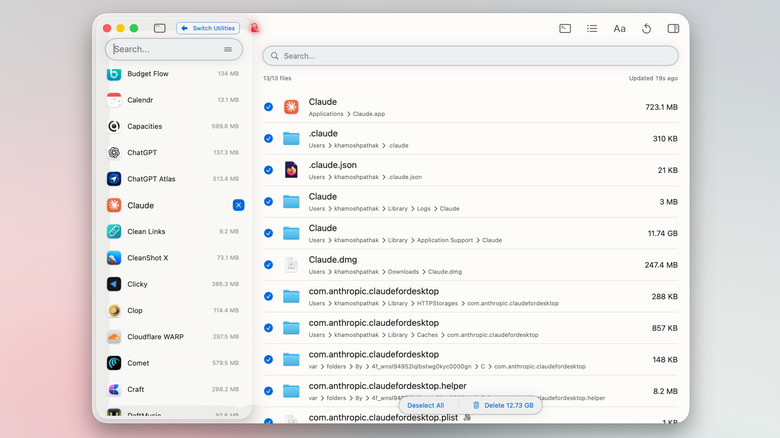Toggle the sidebar panel icon
The image size is (780, 438).
(x=160, y=28)
